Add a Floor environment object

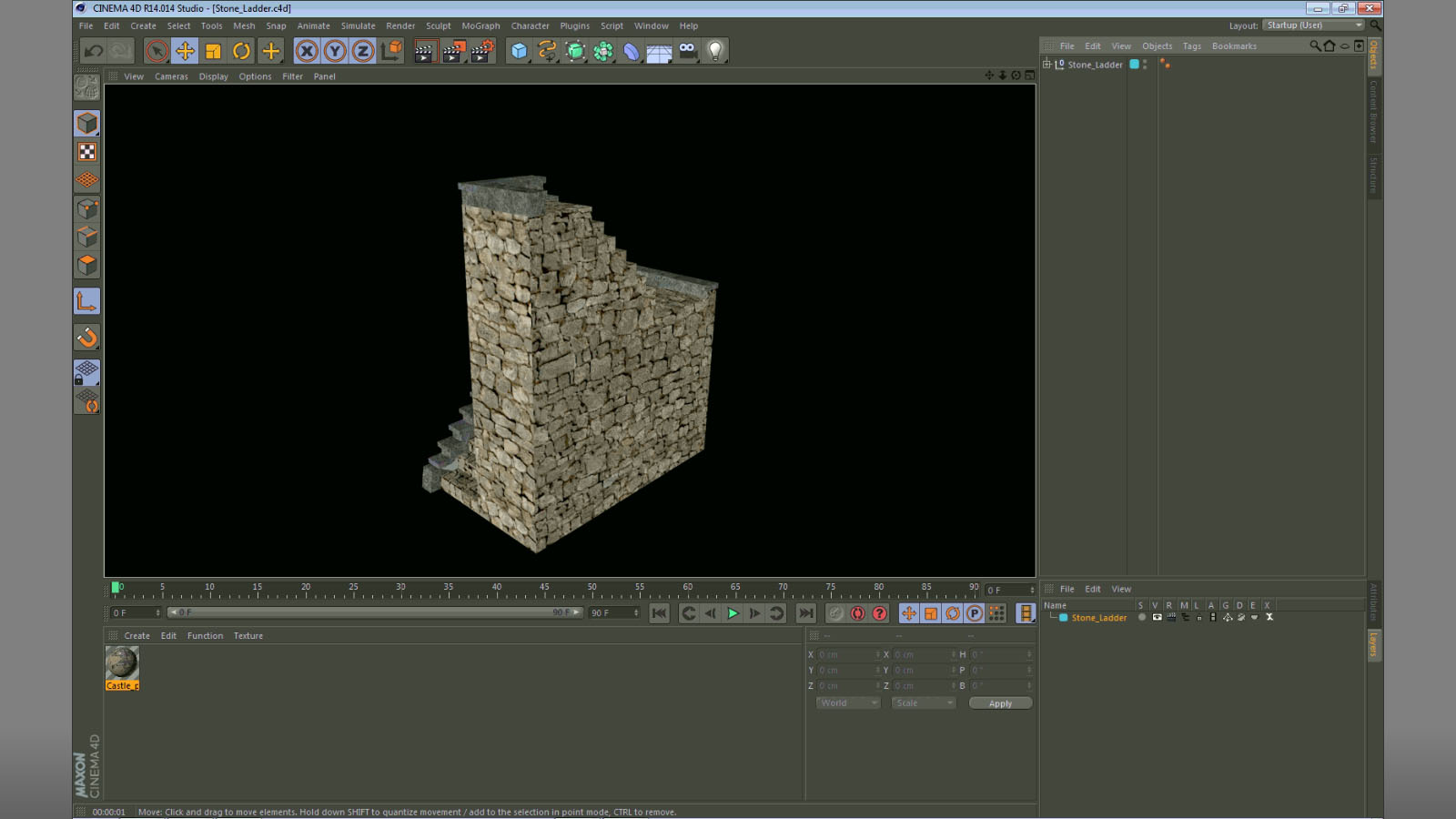pyautogui.click(x=660, y=51)
